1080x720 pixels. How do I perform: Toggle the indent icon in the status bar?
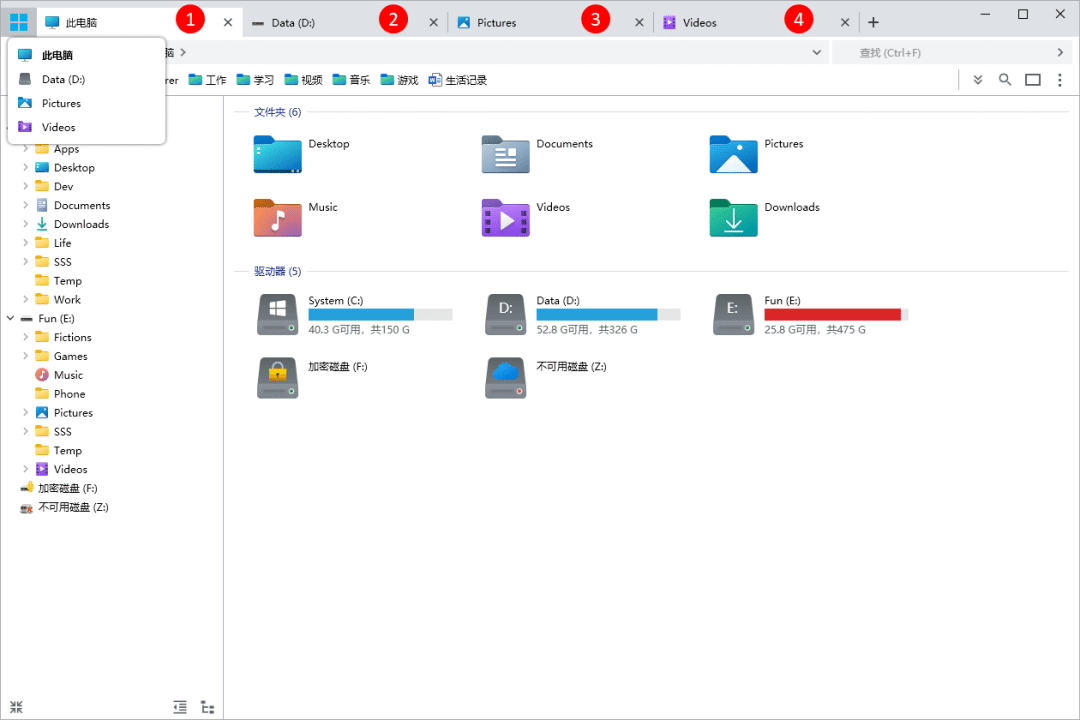click(x=180, y=706)
